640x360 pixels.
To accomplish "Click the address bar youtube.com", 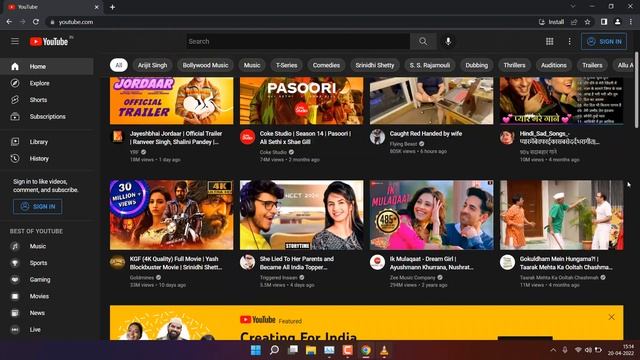I will 76,22.
